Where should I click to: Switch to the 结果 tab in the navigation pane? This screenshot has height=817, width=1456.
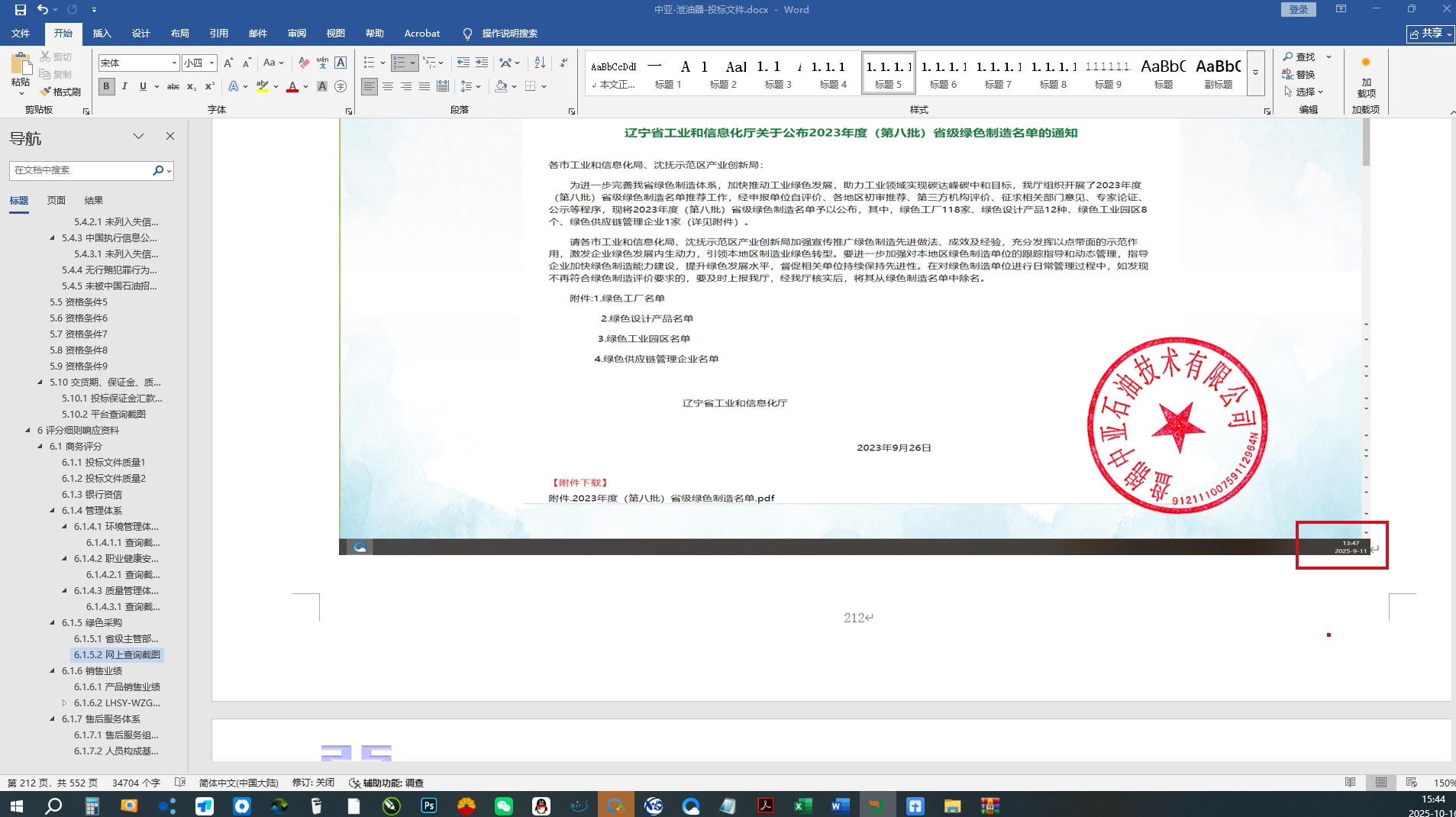(93, 200)
